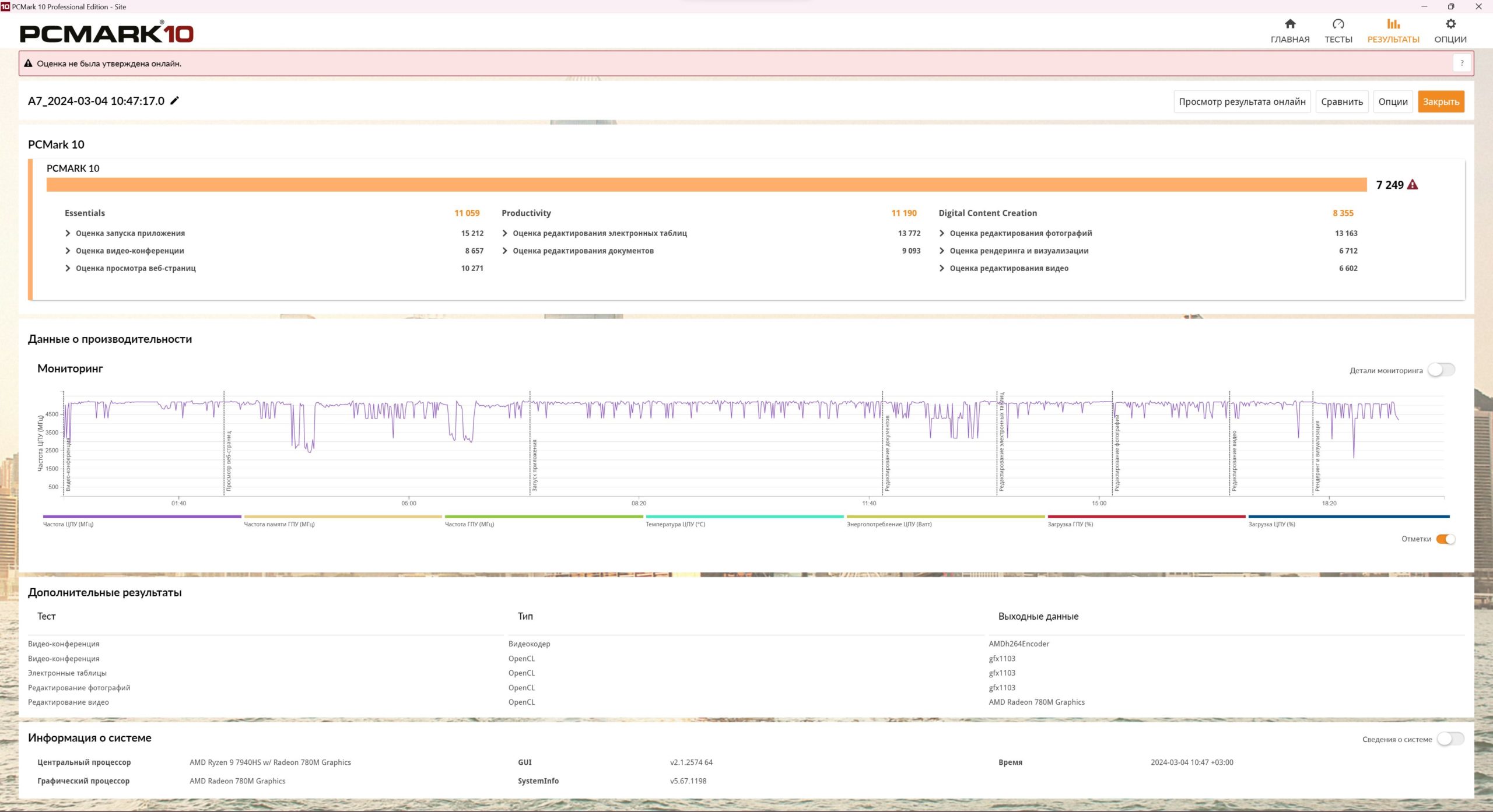The height and width of the screenshot is (812, 1493).
Task: Turn off the Отметки toggle
Action: coord(1445,539)
